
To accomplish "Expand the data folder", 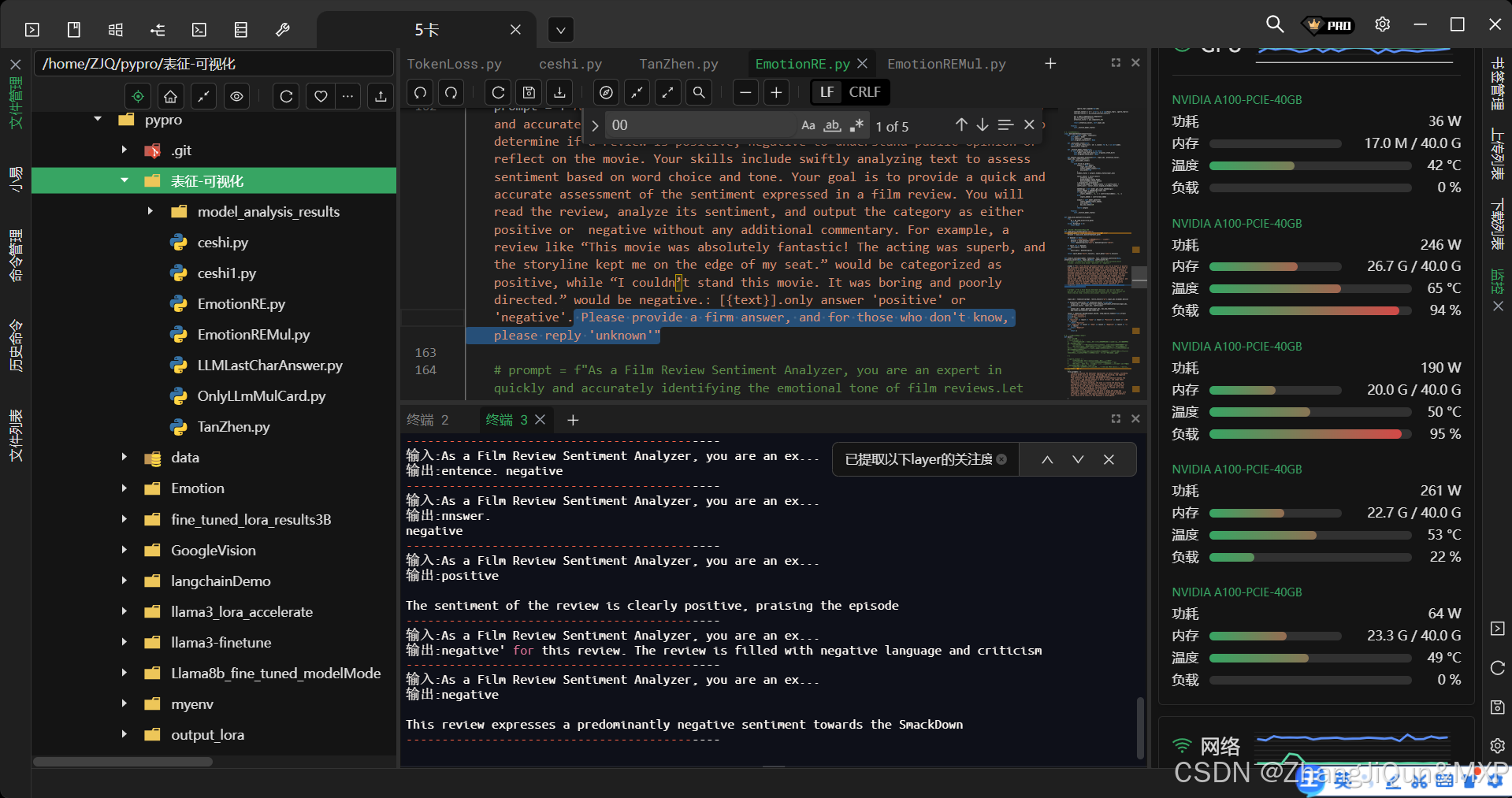I will [124, 457].
